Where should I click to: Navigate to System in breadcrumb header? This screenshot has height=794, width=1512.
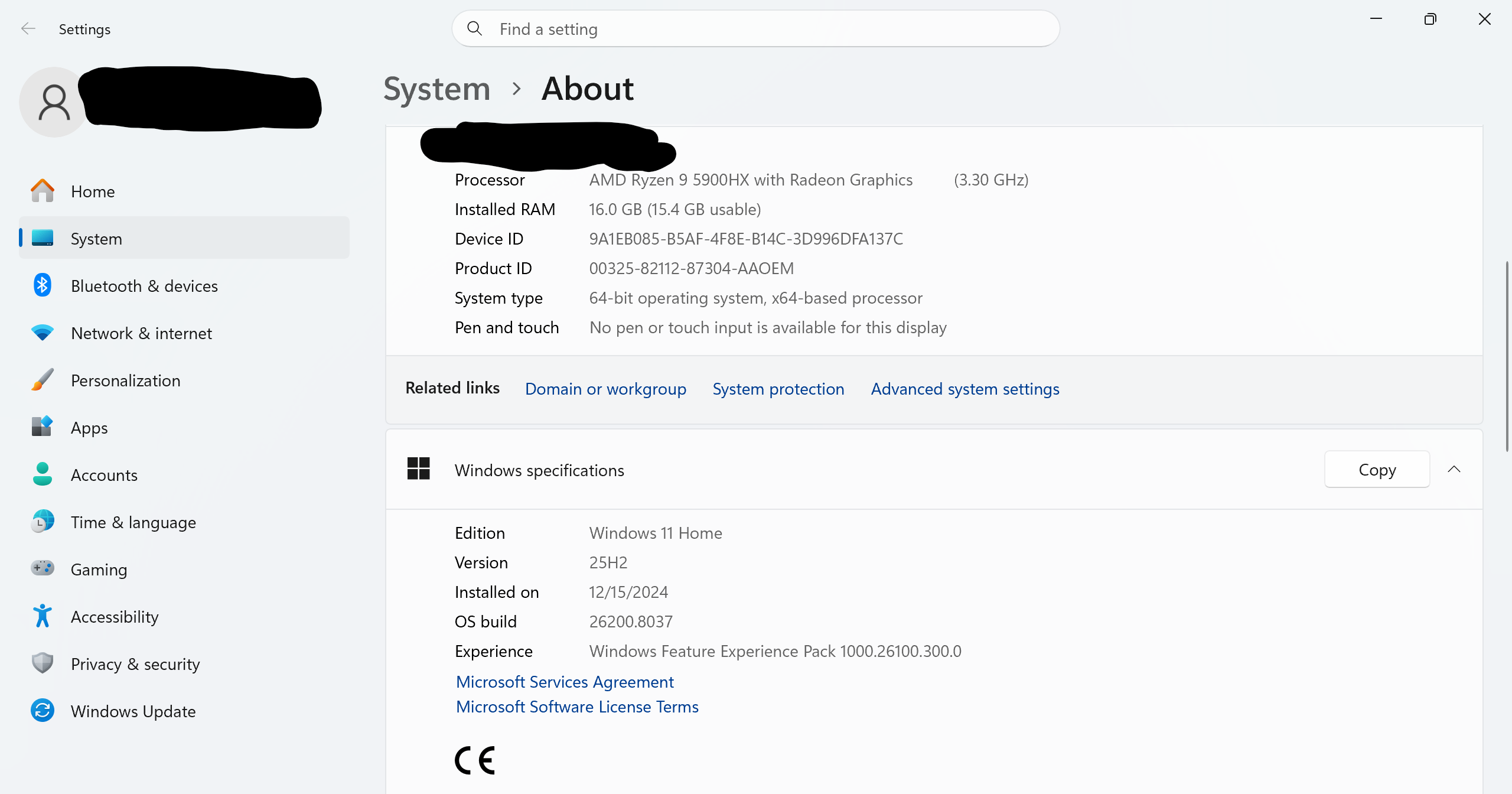[x=436, y=89]
